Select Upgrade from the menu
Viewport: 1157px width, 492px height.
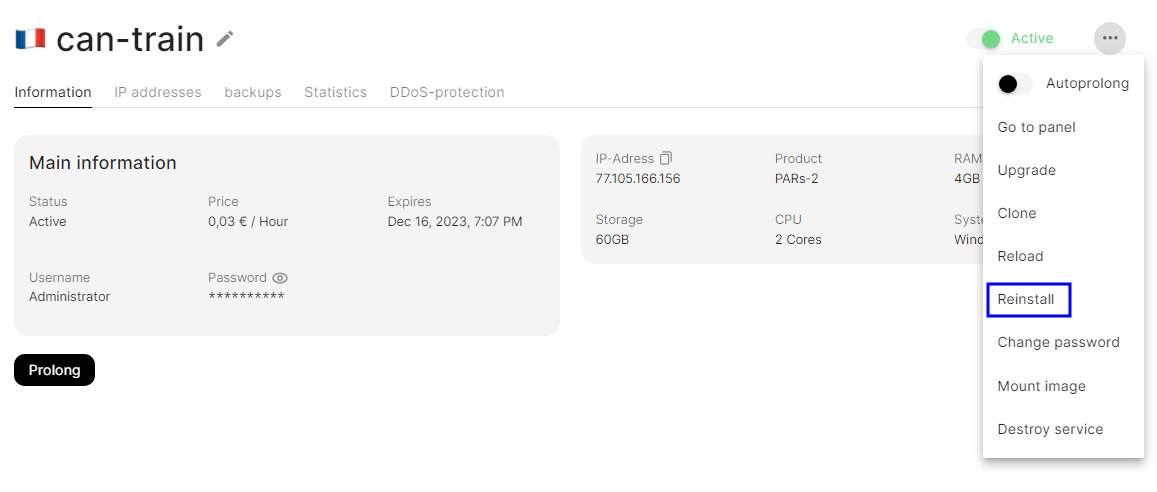(1027, 170)
